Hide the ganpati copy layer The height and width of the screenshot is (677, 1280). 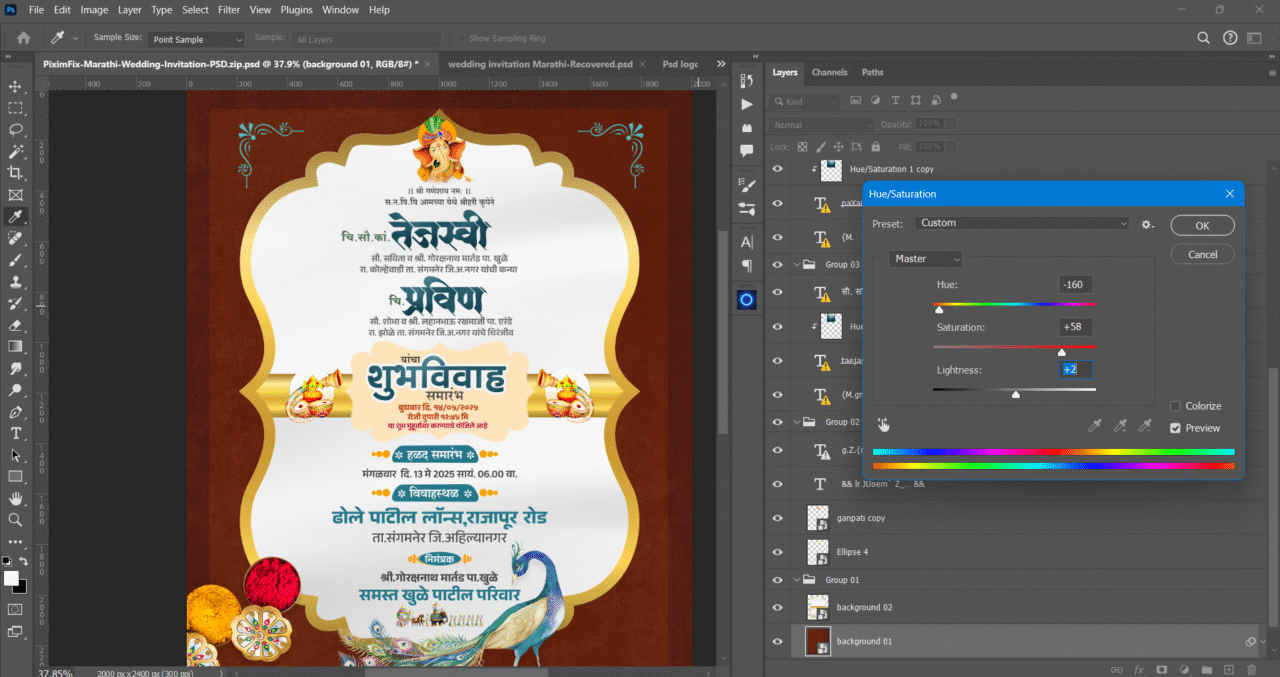(x=777, y=517)
